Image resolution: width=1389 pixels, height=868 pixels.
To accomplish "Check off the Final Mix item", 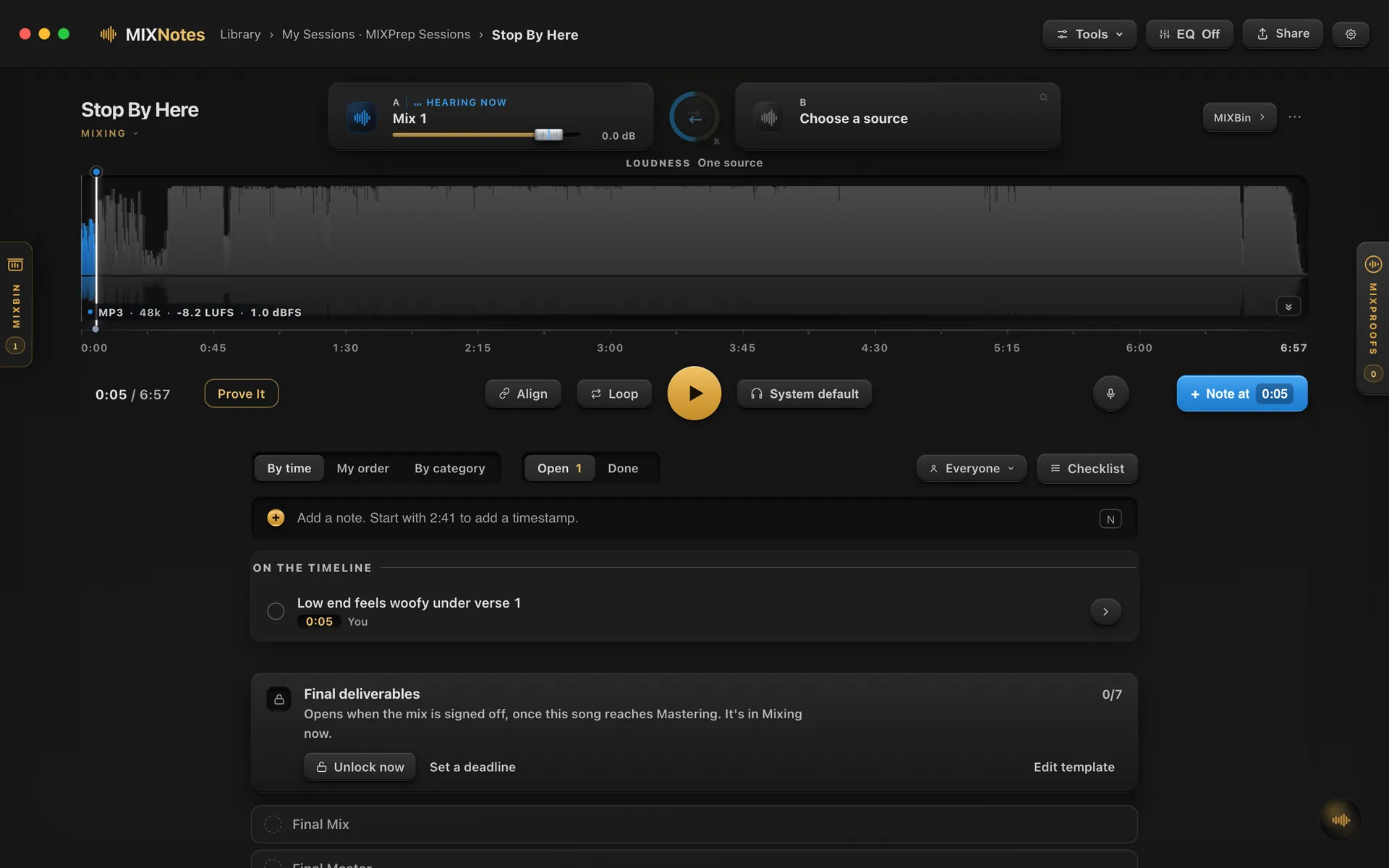I will pyautogui.click(x=273, y=824).
